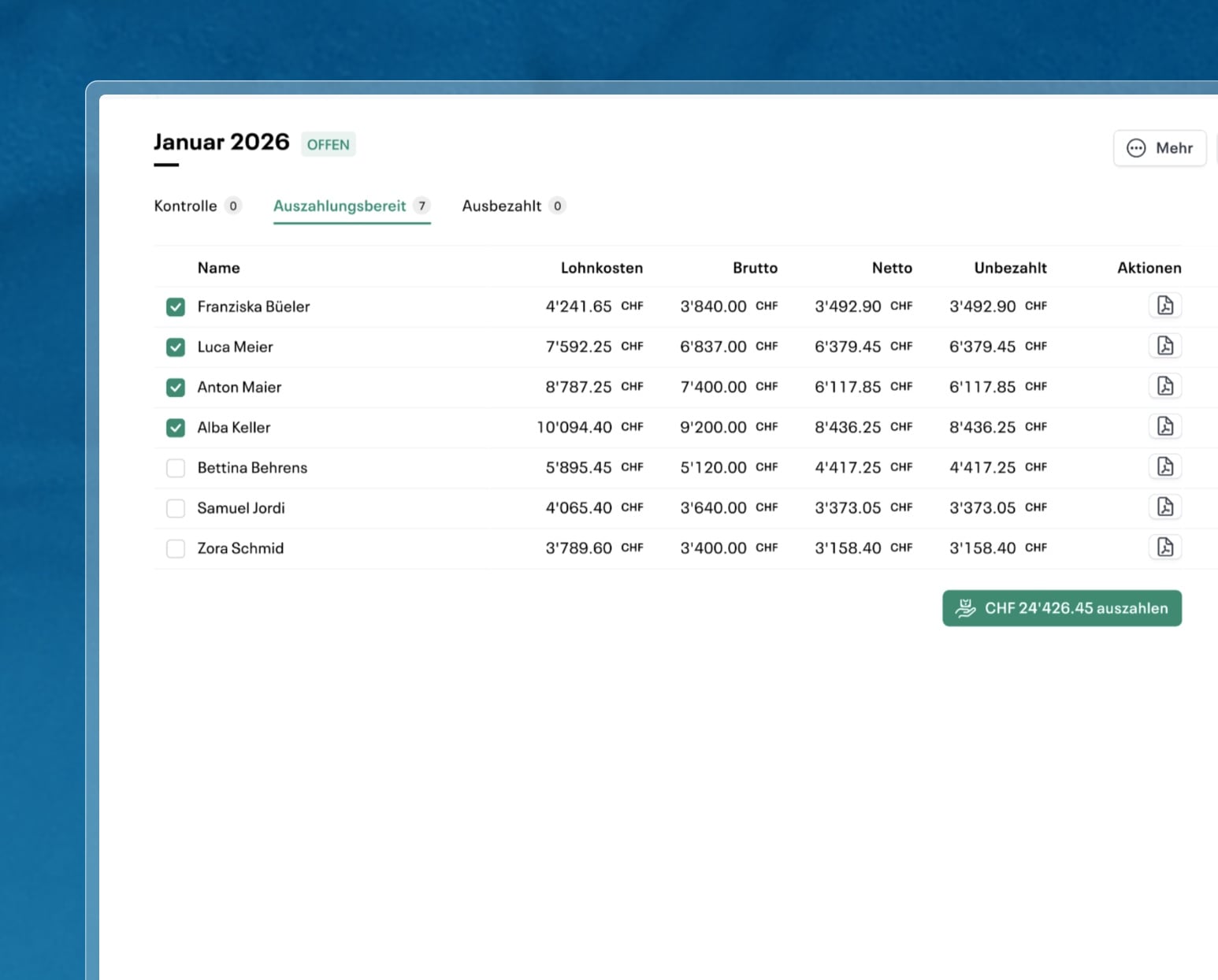Screen dimensions: 1218x980
Task: Click Brutto value 6'837.00
Action: 713,347
